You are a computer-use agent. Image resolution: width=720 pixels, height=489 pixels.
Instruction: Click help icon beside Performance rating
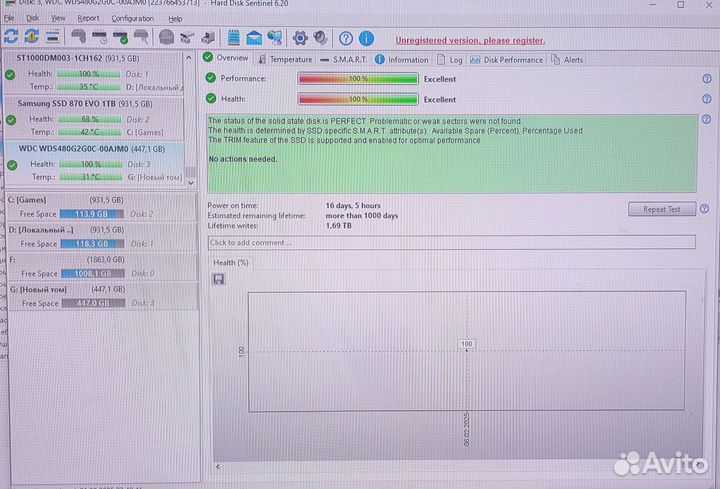[x=707, y=79]
